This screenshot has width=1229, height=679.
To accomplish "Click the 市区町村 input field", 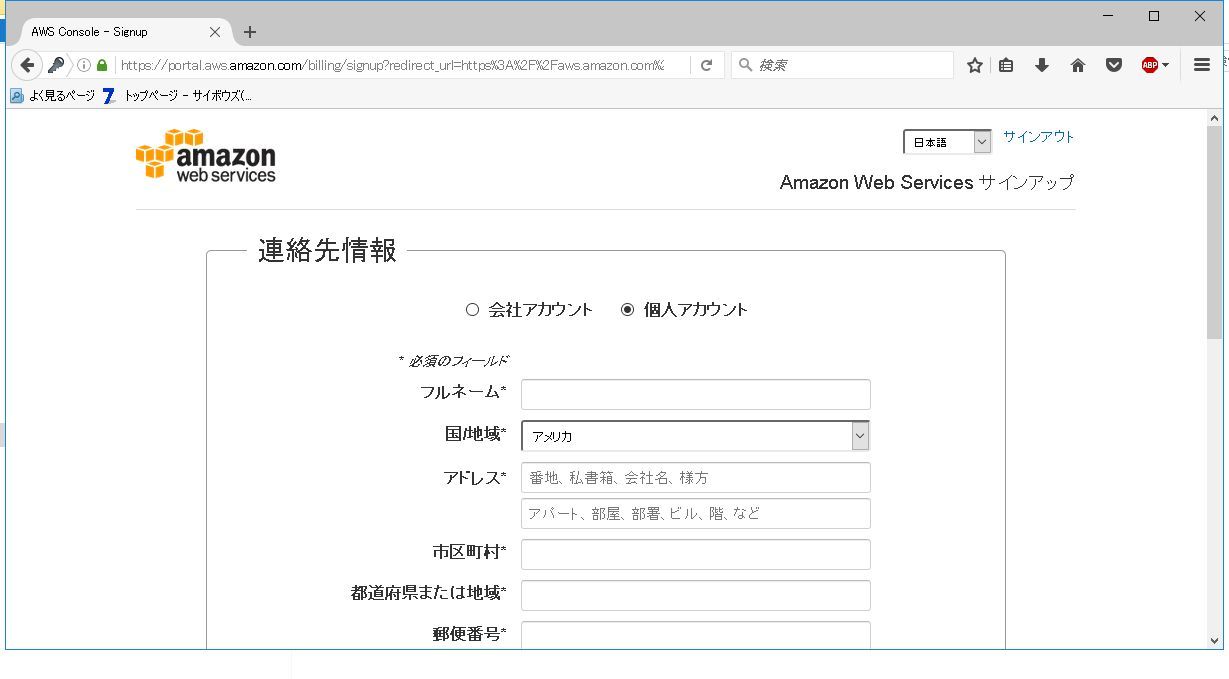I will (x=695, y=555).
